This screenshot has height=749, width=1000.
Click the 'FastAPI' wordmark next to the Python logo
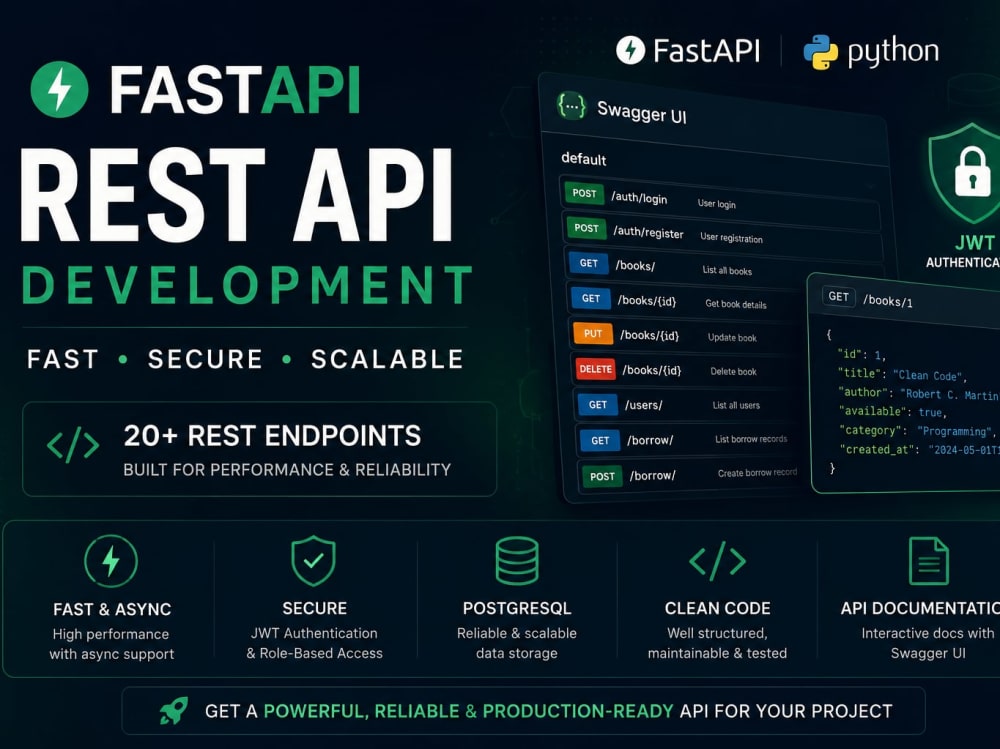pyautogui.click(x=706, y=50)
